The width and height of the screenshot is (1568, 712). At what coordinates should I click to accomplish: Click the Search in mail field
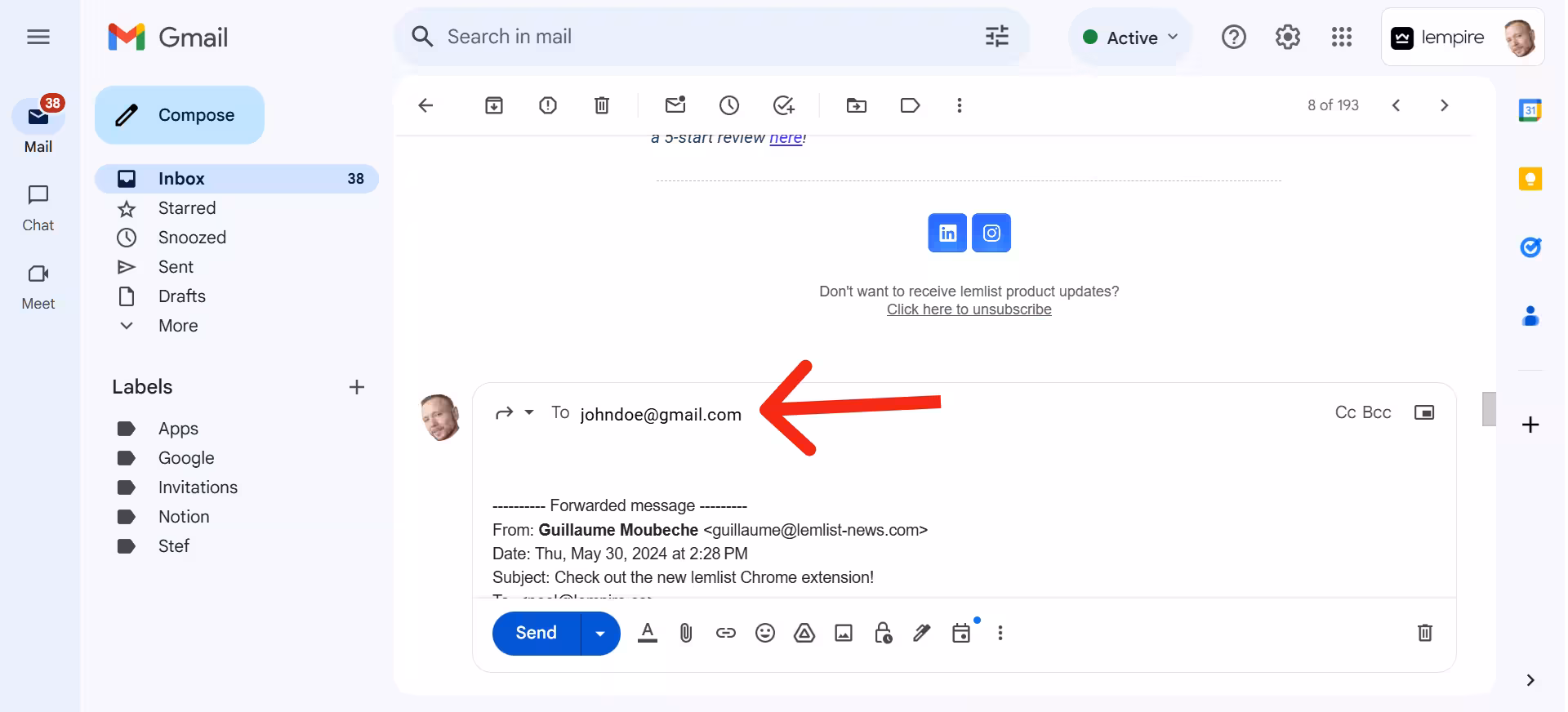point(702,37)
